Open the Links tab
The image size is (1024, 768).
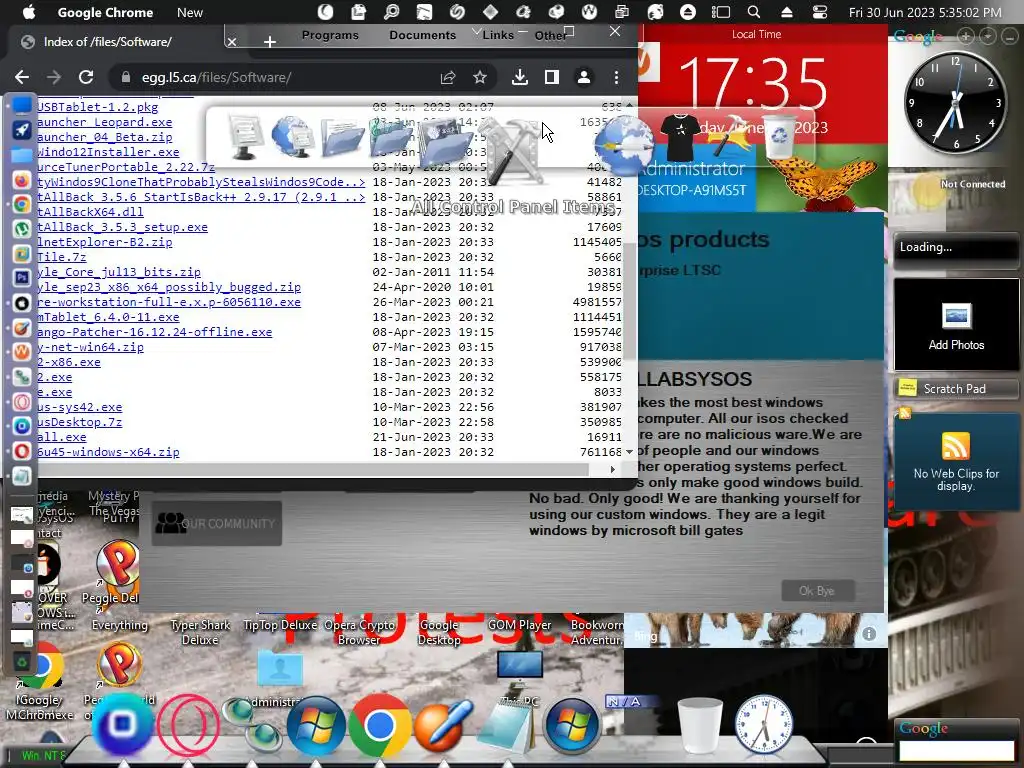coord(498,35)
